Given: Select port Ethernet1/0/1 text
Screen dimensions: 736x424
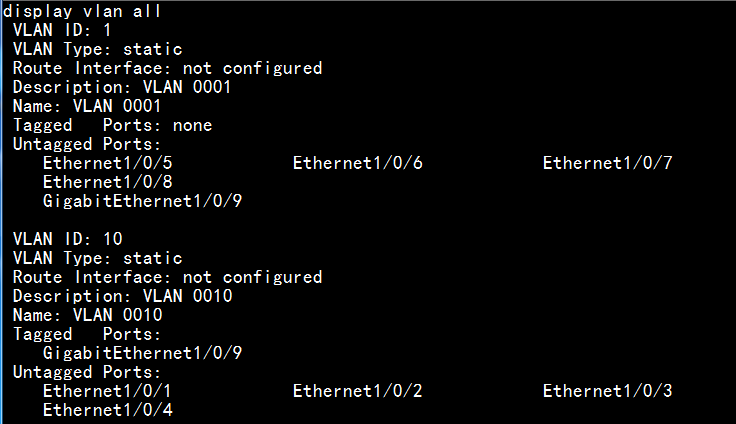Looking at the screenshot, I should [x=107, y=391].
